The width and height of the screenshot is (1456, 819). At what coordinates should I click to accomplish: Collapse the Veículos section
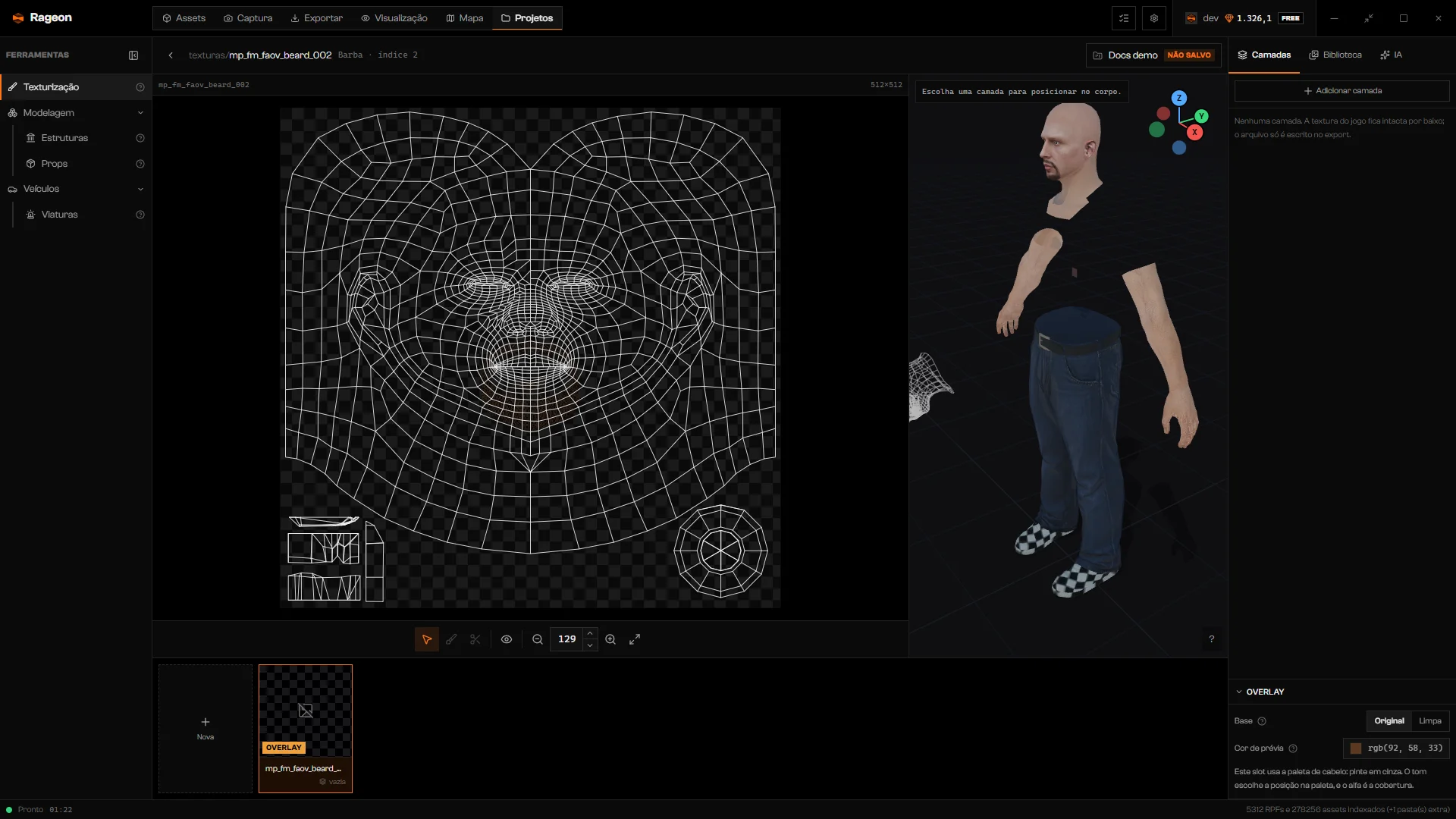[x=140, y=190]
